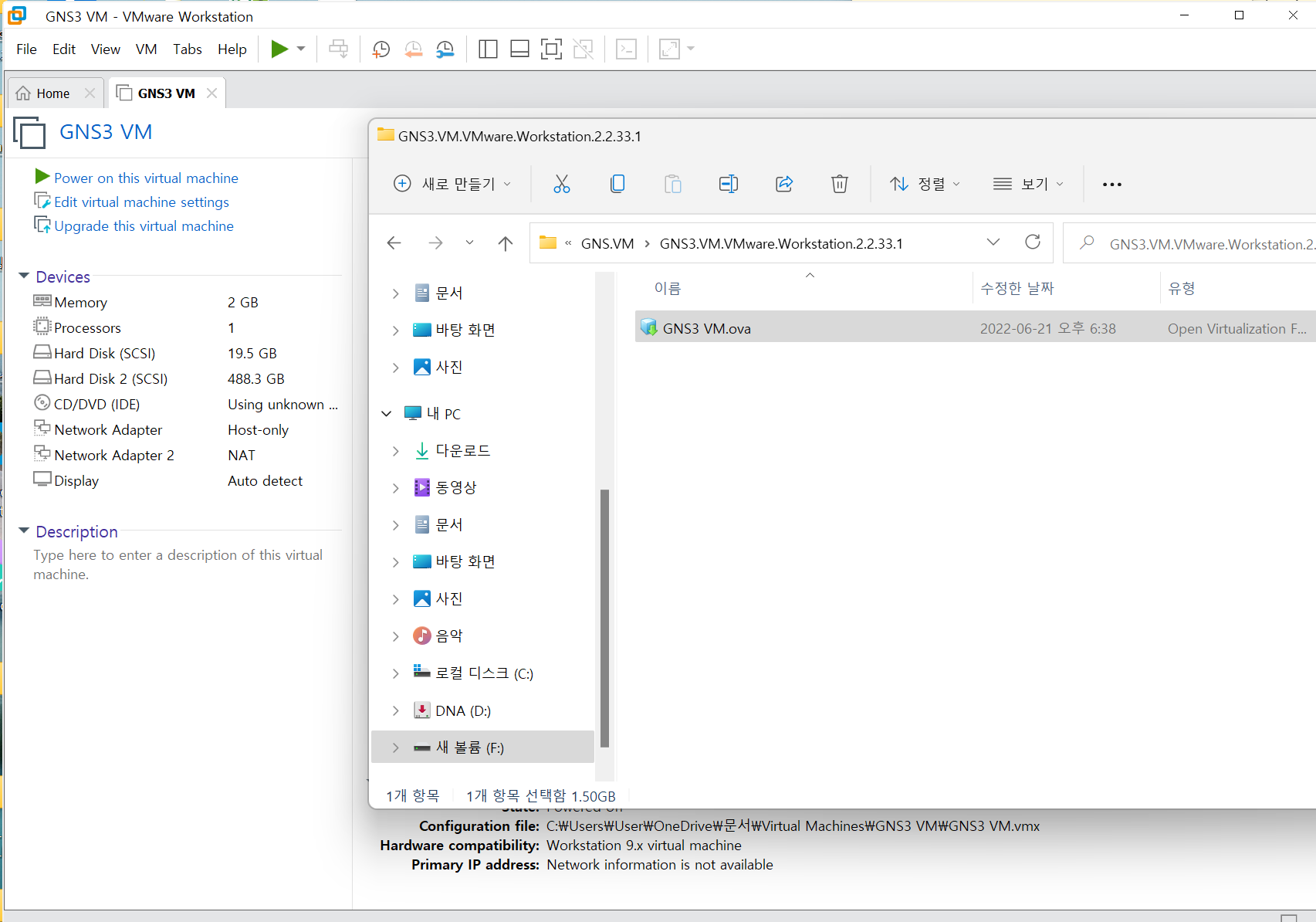Screen dimensions: 1316x922
Task: Open recent locations chevron in Explorer
Action: tap(469, 243)
